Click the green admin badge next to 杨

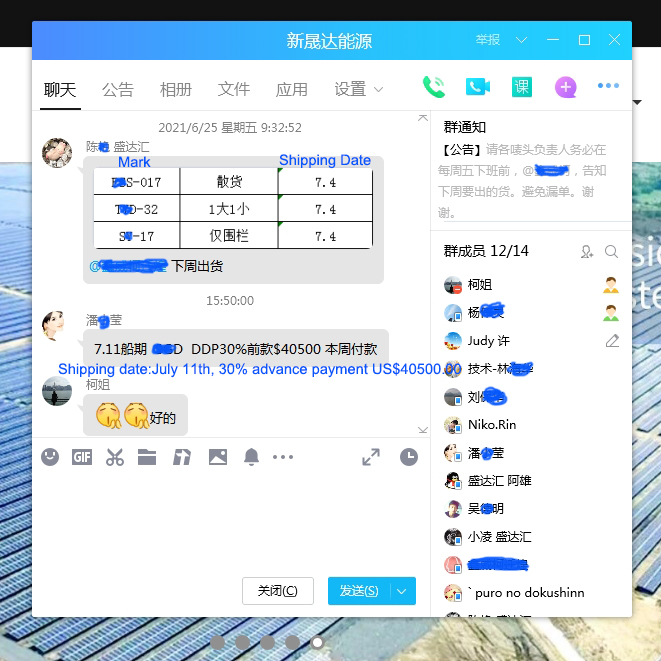click(610, 313)
